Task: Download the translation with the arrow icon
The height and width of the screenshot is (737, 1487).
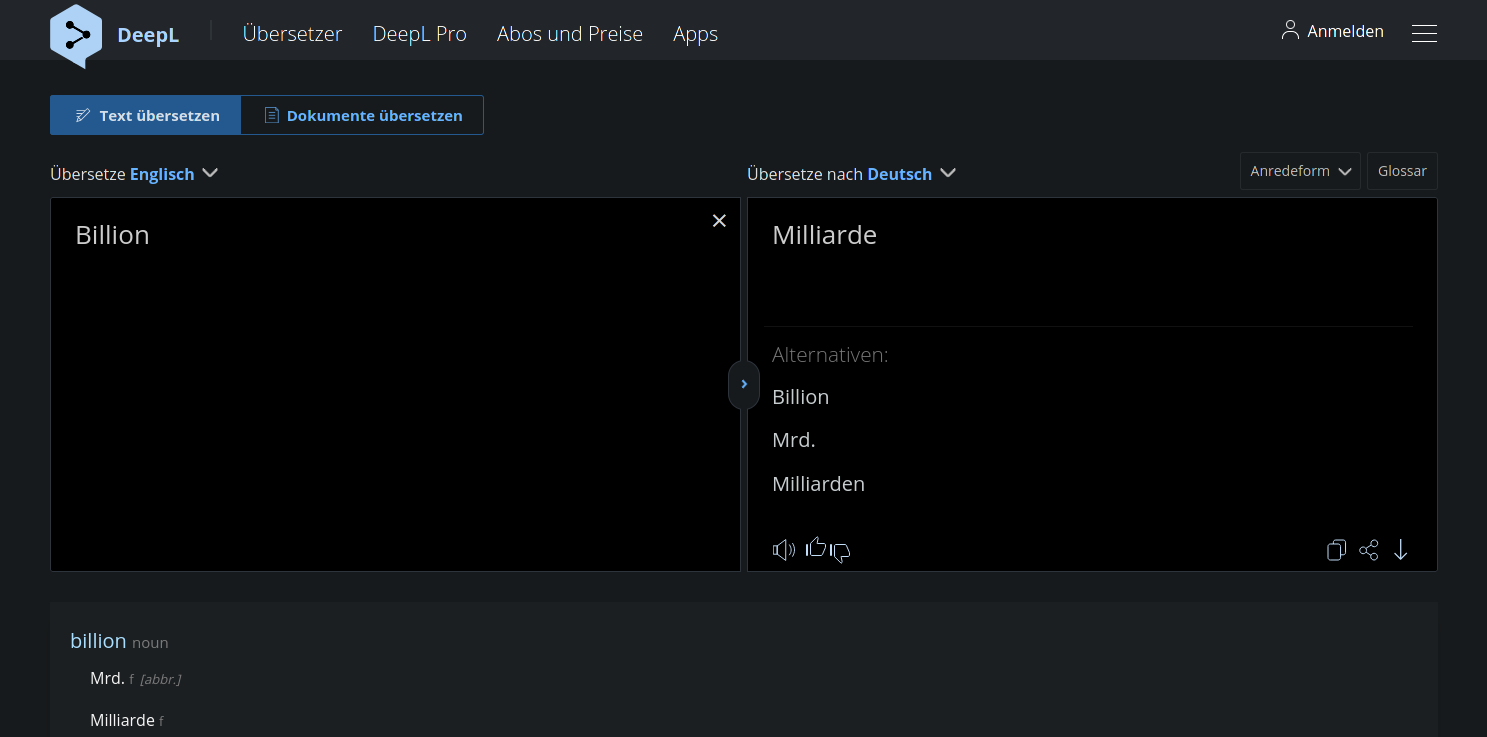Action: [1401, 550]
